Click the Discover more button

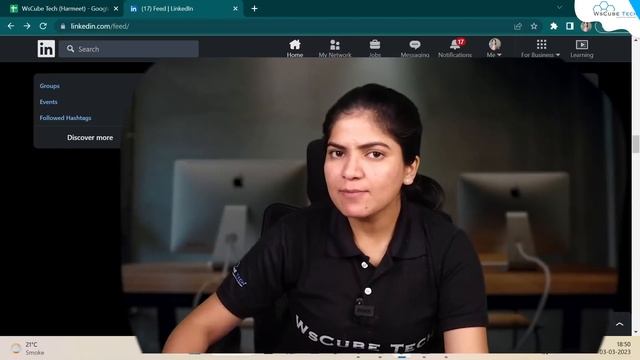pos(90,138)
